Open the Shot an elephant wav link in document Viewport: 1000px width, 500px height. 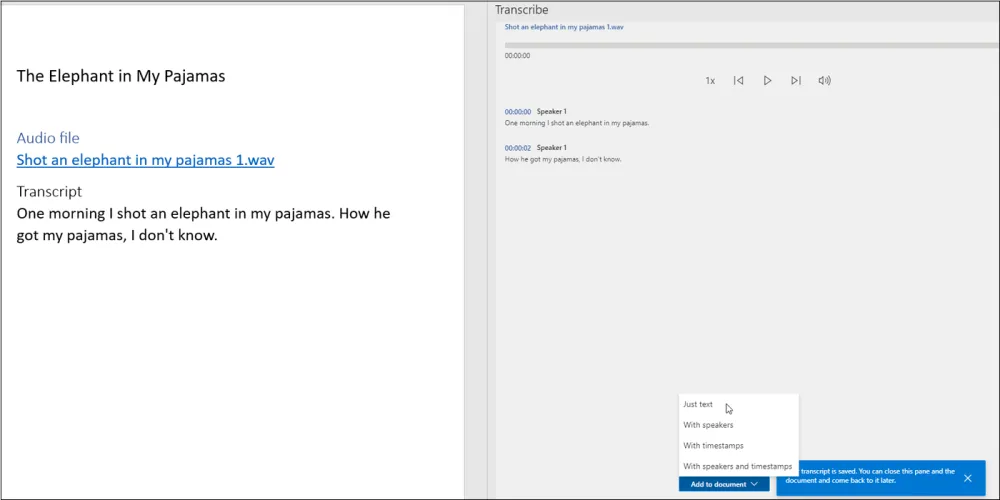[145, 160]
